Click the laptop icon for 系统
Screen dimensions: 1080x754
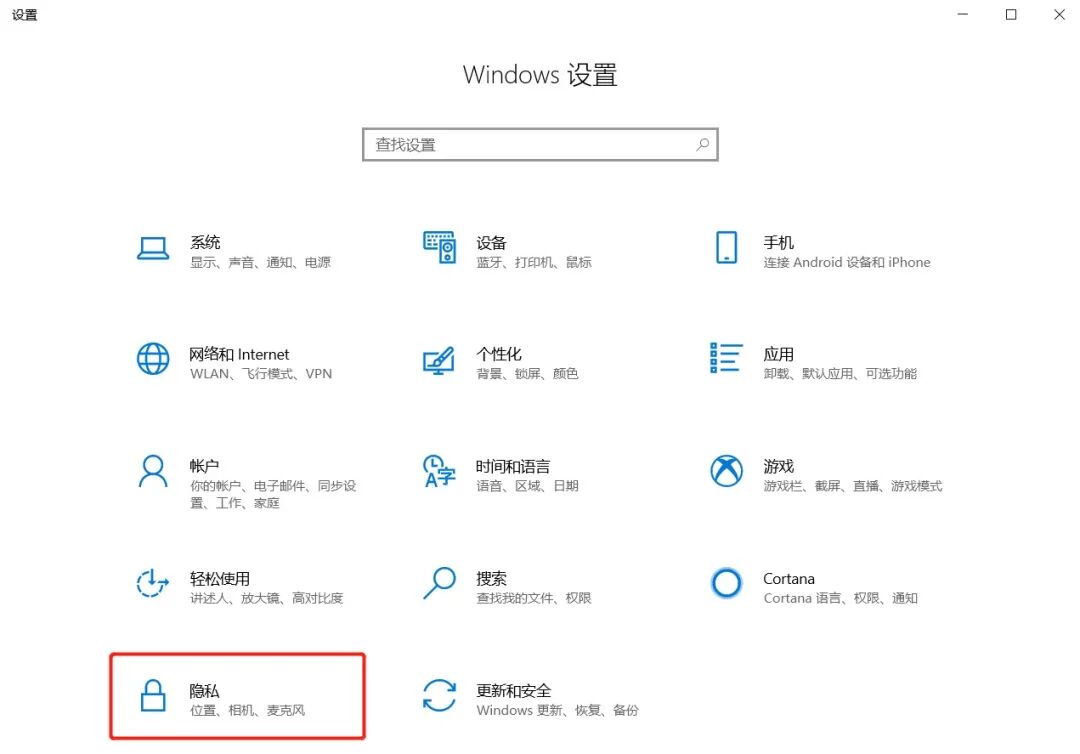153,249
